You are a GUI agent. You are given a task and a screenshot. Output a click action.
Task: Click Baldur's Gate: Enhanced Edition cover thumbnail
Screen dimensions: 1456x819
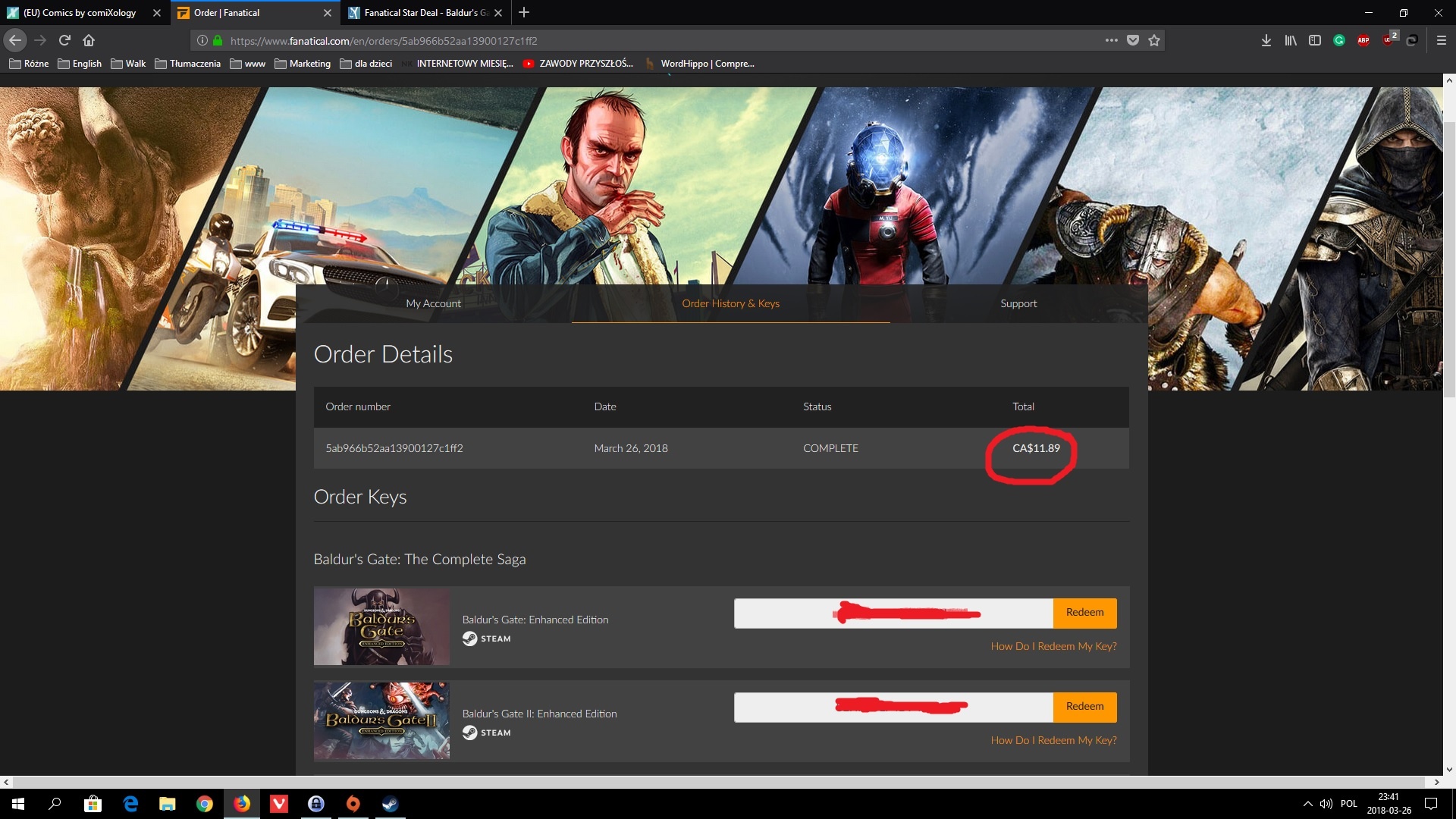point(381,626)
